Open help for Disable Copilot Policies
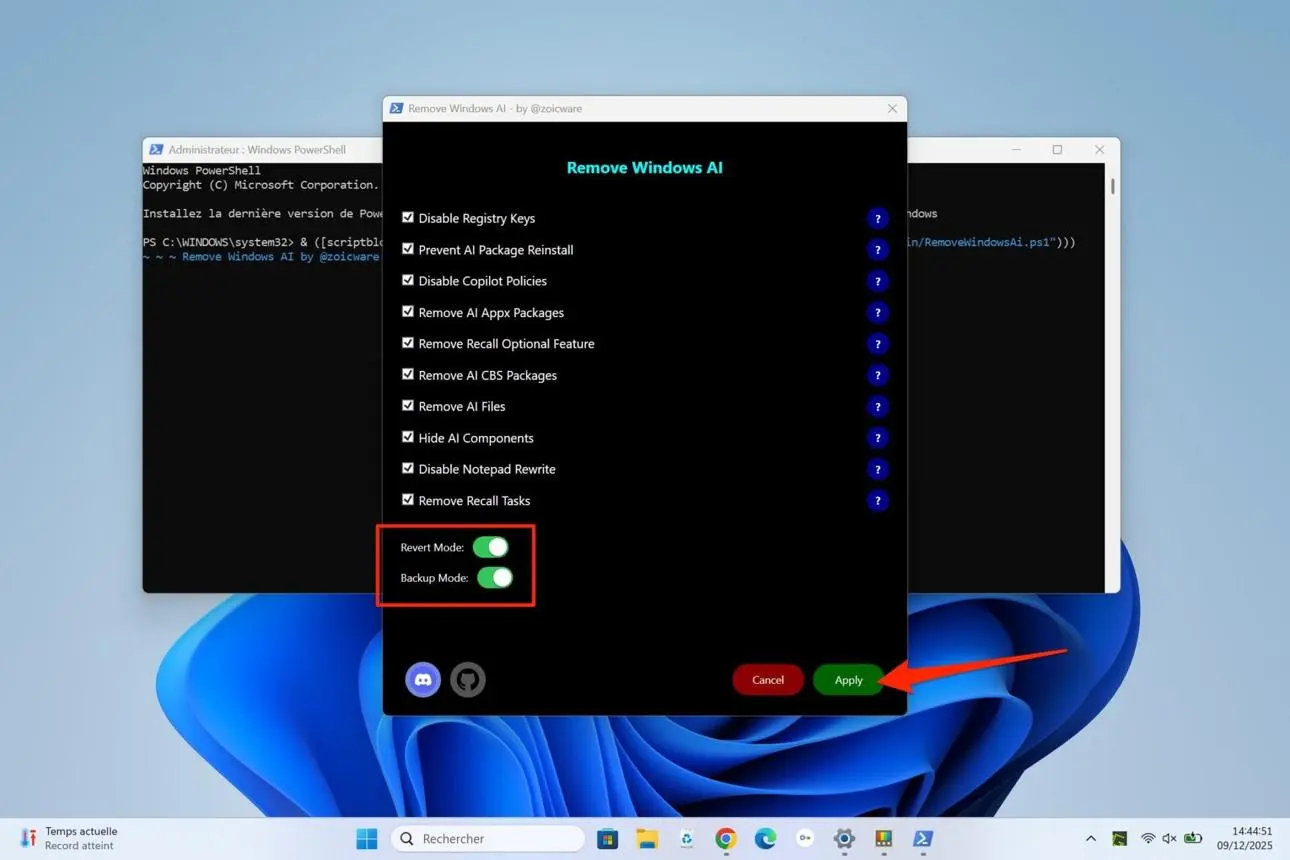The width and height of the screenshot is (1290, 860). coord(877,282)
